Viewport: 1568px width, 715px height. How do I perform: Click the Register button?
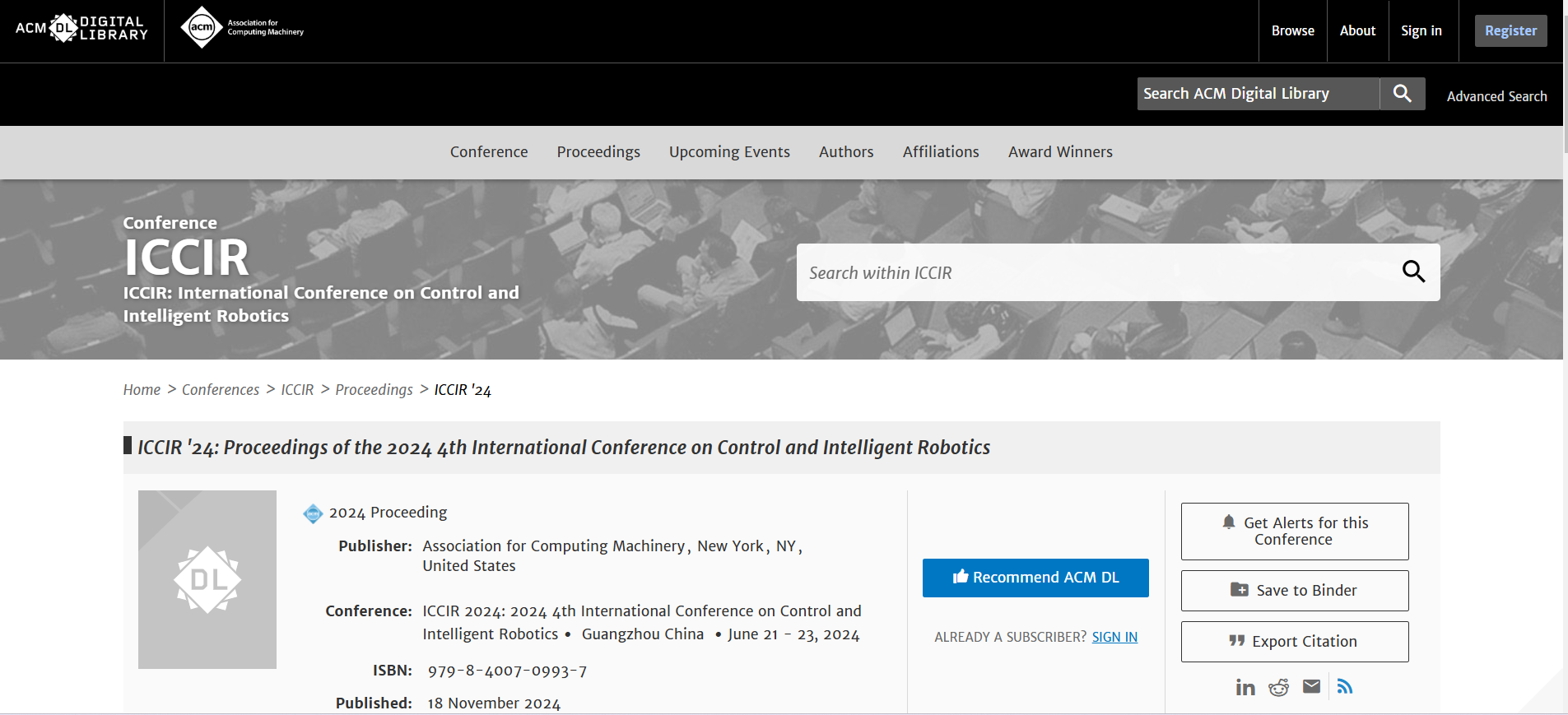tap(1511, 30)
